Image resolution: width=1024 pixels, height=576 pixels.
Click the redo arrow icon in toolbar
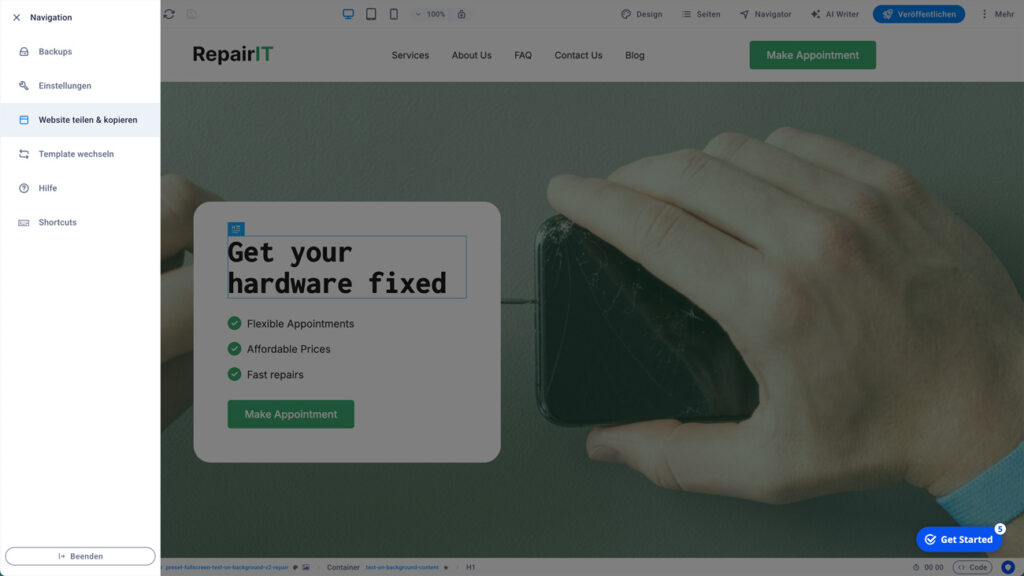point(169,14)
